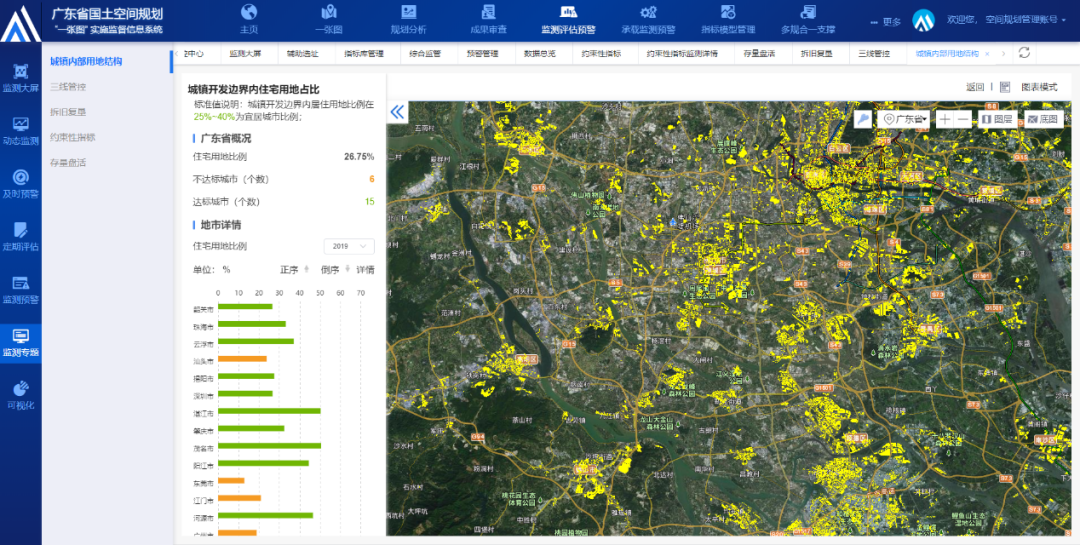Click the 住宅用地比例 value 26.75%
The height and width of the screenshot is (545, 1080).
359,156
